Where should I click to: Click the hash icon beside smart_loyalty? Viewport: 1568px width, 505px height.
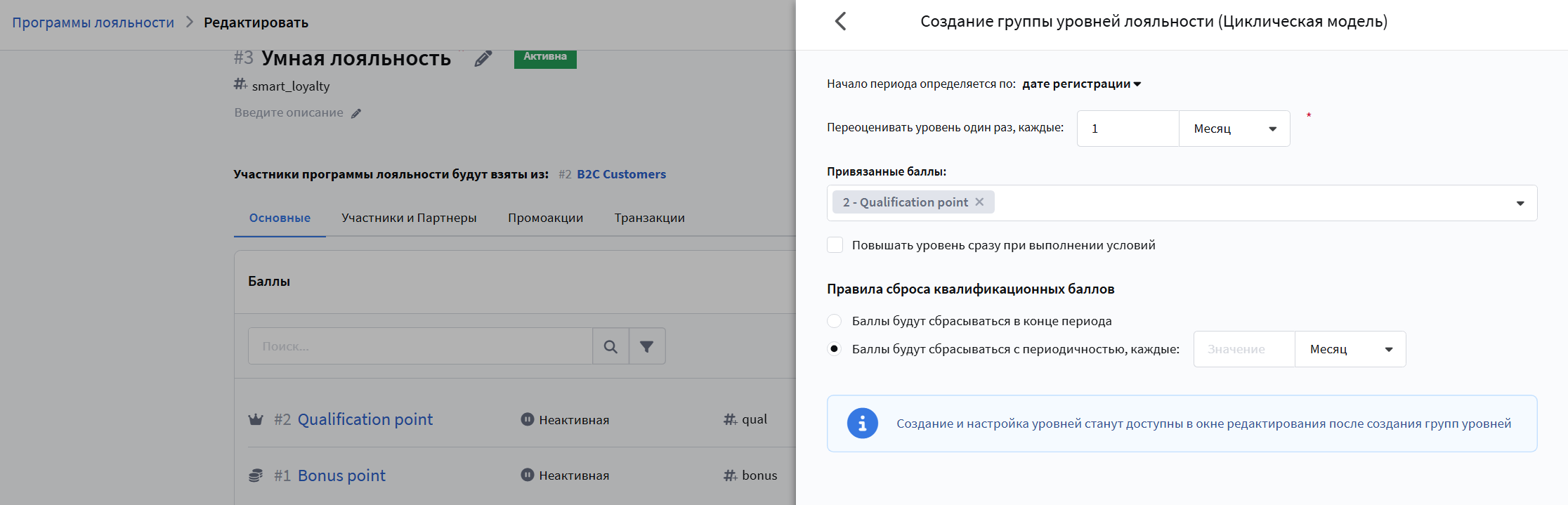pyautogui.click(x=241, y=84)
